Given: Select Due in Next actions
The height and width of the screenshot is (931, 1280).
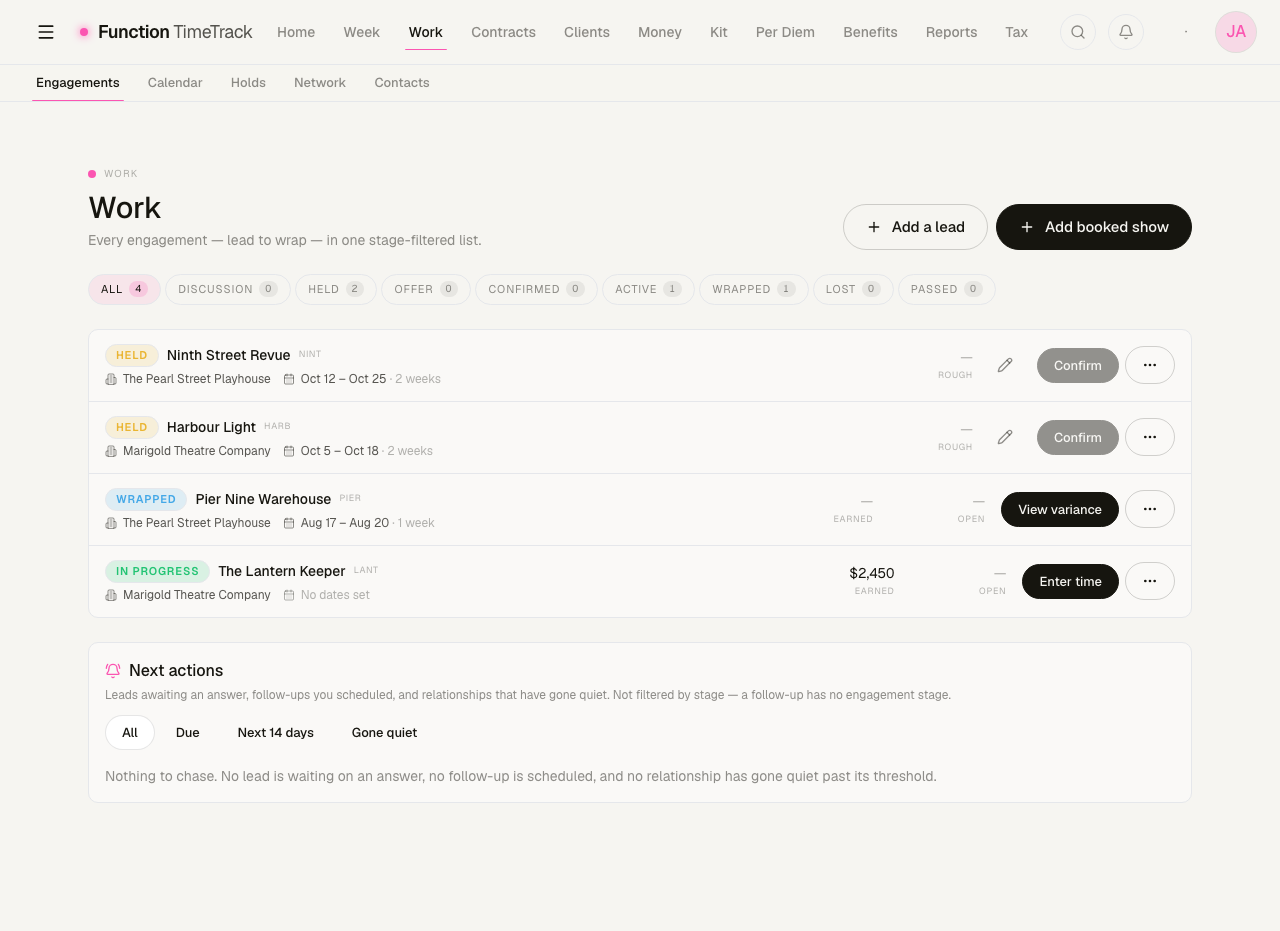Looking at the screenshot, I should click(x=188, y=732).
